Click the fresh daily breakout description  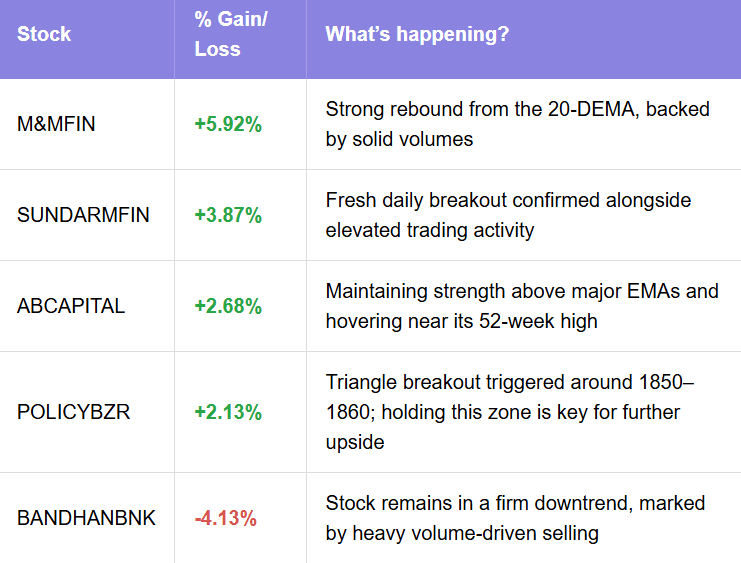coord(508,215)
